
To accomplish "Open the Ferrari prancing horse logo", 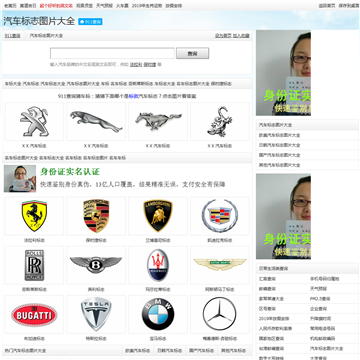I will [34, 216].
